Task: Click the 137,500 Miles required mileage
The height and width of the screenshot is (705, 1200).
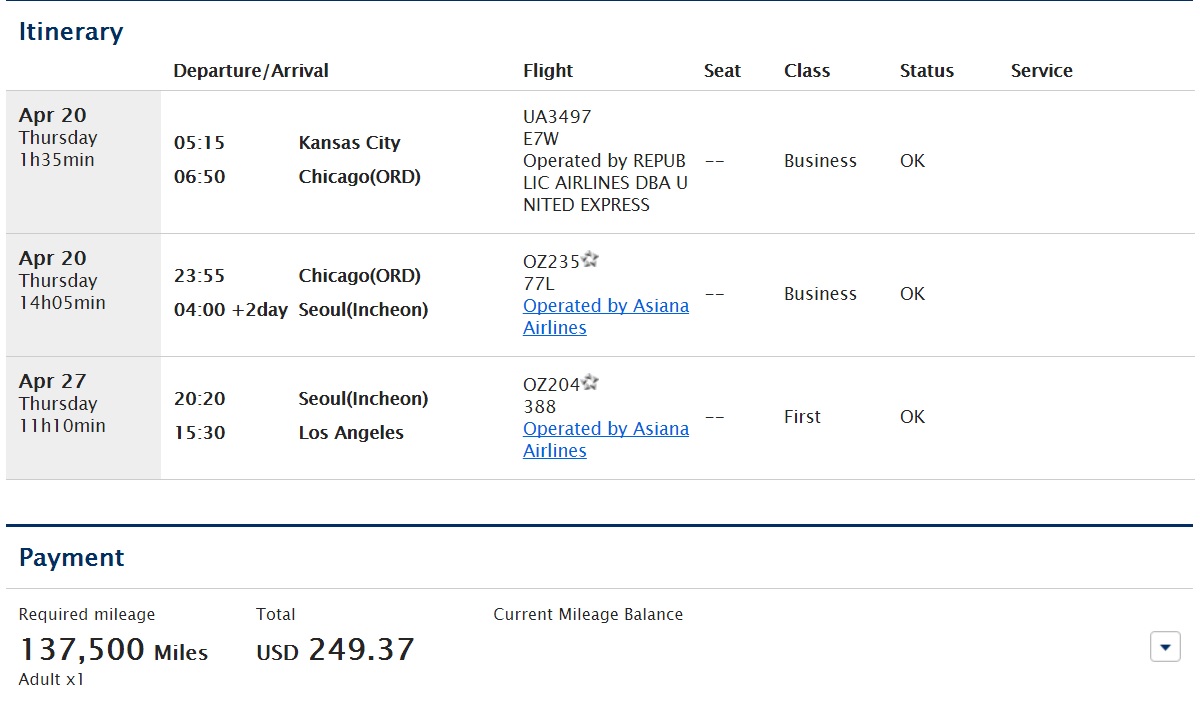Action: 114,650
